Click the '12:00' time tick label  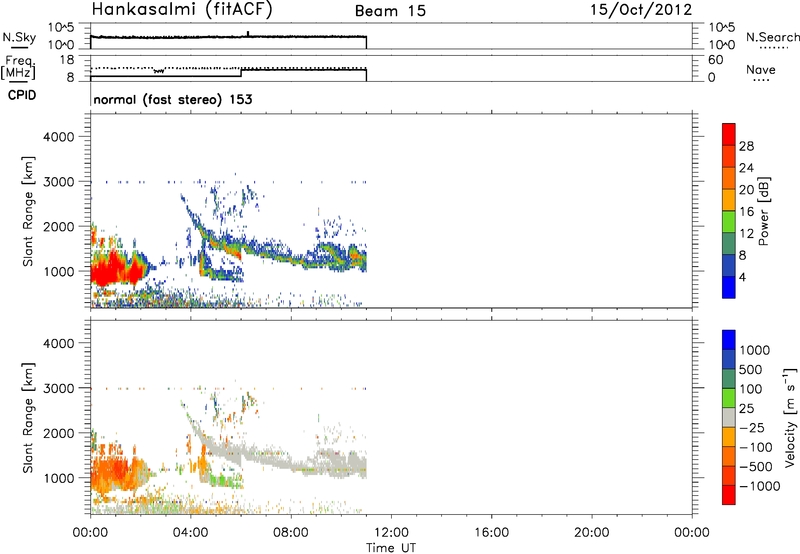coord(391,533)
